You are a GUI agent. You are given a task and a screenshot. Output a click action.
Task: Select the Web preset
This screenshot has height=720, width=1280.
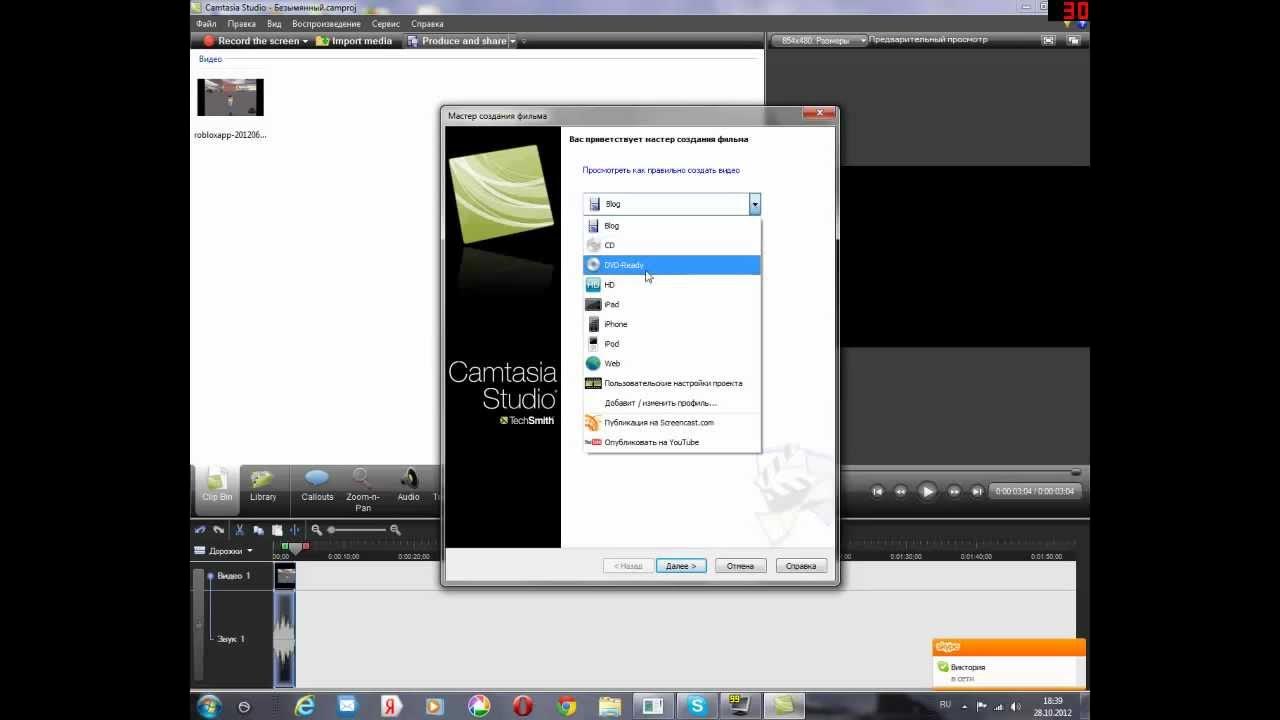click(x=672, y=363)
